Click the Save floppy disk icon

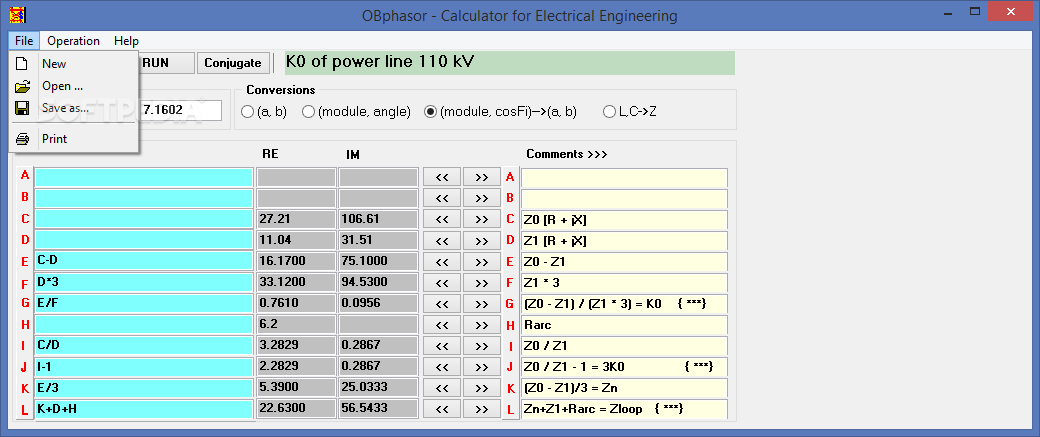[22, 108]
